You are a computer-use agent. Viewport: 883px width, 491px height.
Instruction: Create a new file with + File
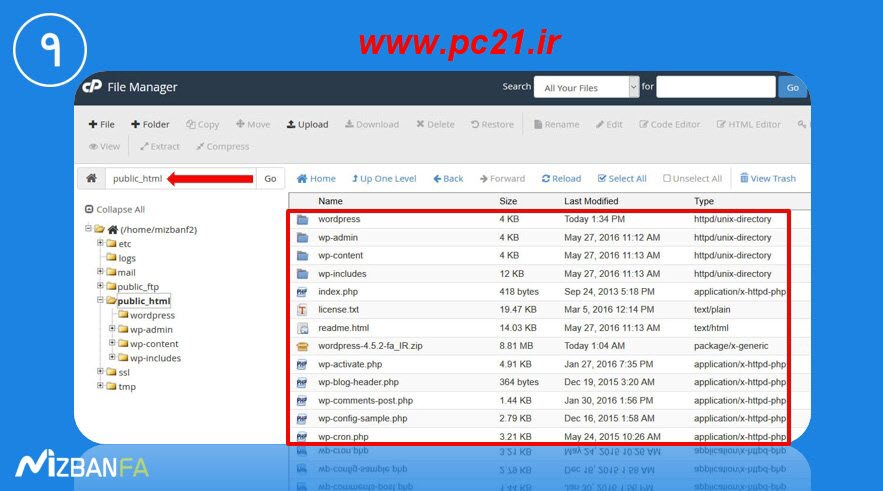pyautogui.click(x=101, y=124)
